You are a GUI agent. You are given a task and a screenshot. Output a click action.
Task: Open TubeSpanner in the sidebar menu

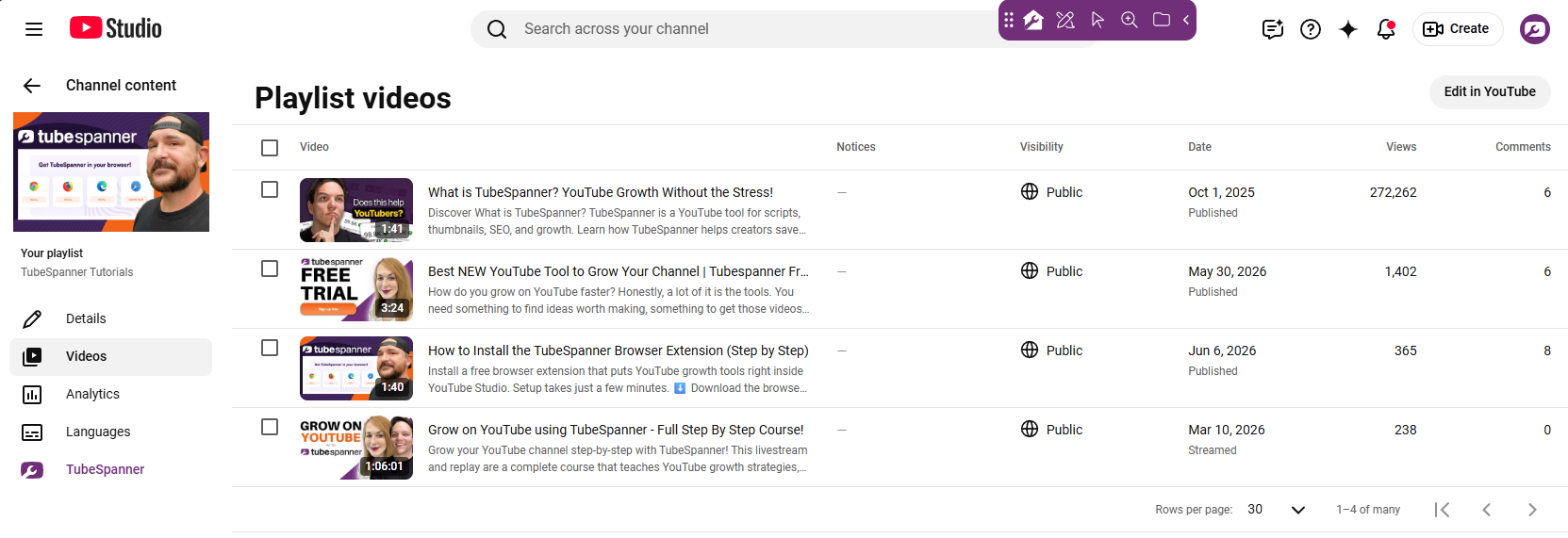tap(111, 470)
